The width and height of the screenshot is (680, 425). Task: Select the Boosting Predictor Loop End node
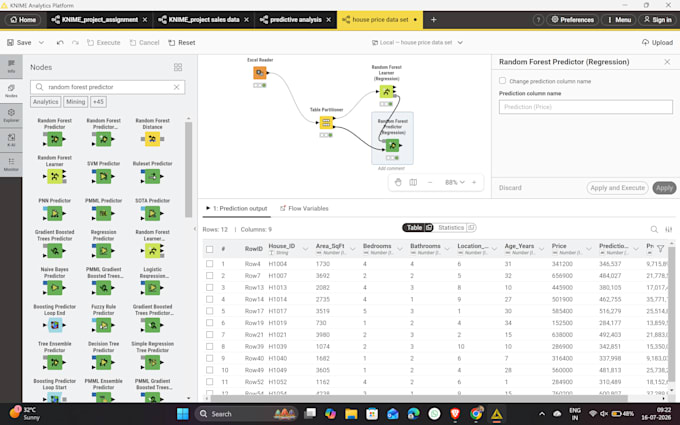tap(55, 325)
